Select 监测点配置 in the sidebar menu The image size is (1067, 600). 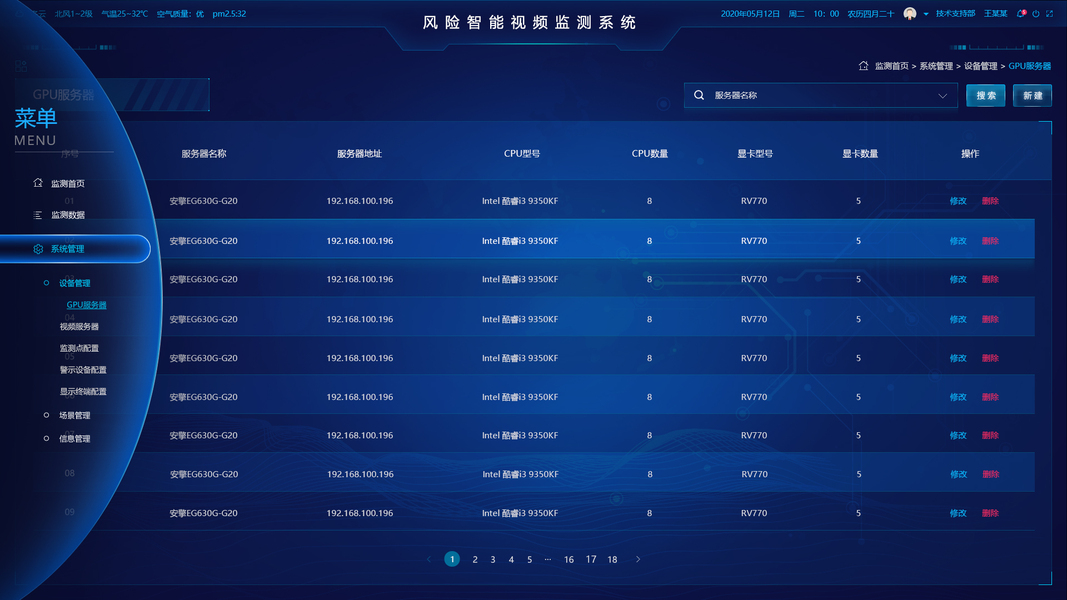79,348
